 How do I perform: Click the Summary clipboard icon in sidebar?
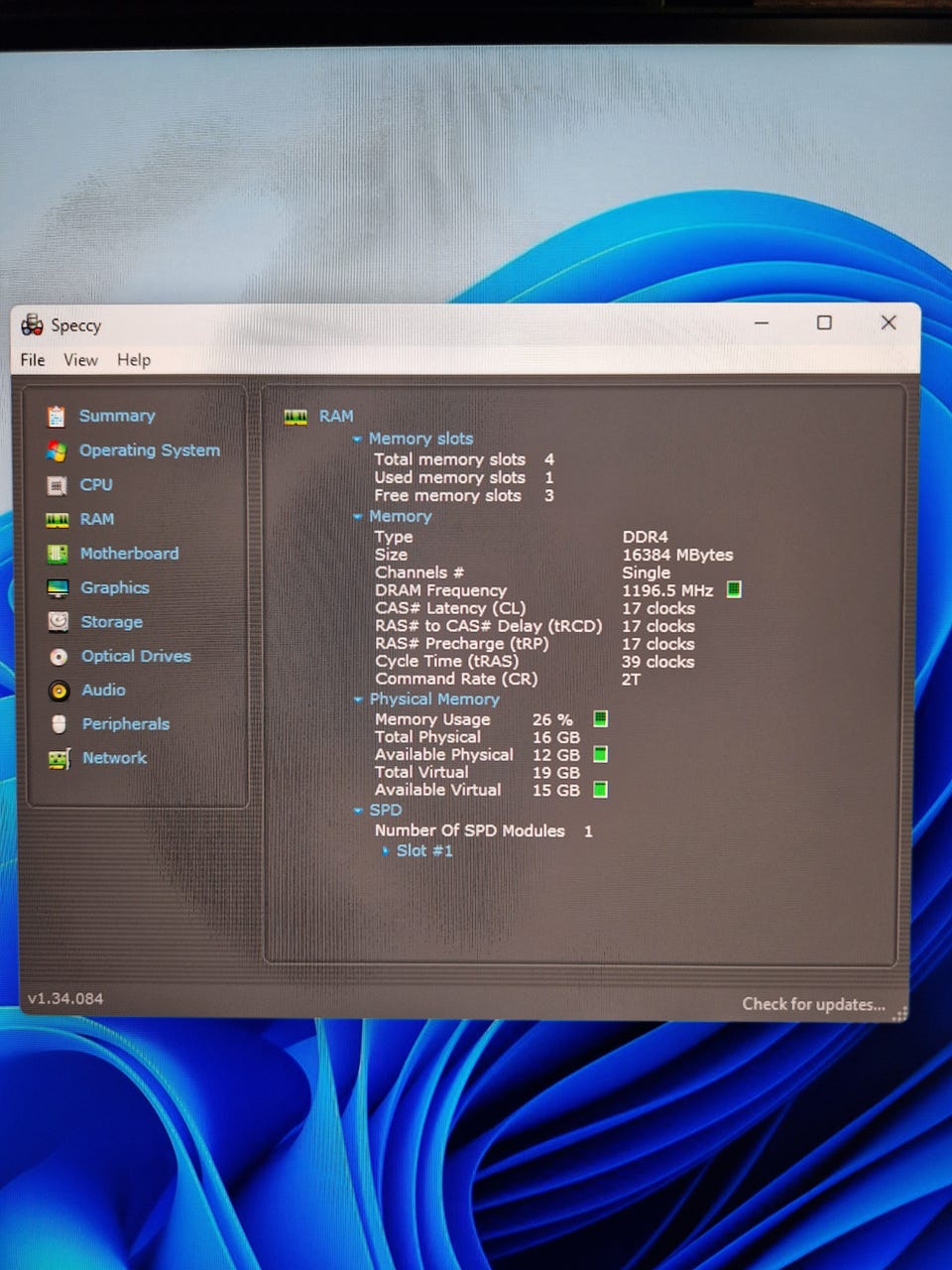[57, 417]
